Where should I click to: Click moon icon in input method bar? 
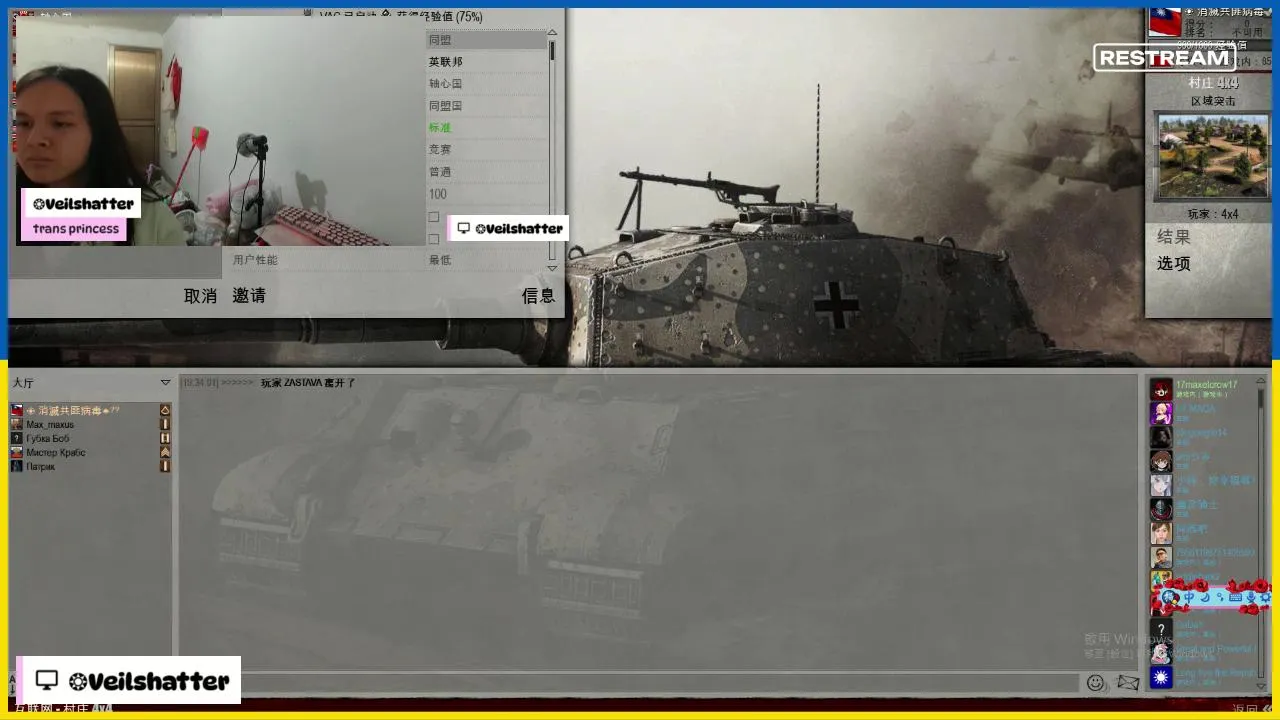(x=1205, y=597)
